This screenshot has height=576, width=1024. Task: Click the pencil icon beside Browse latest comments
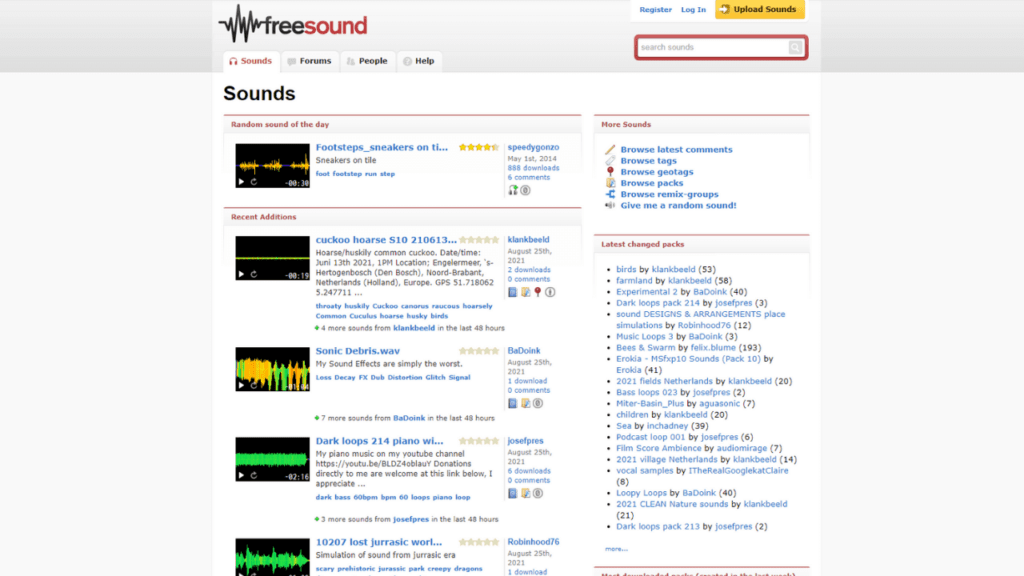click(x=610, y=149)
